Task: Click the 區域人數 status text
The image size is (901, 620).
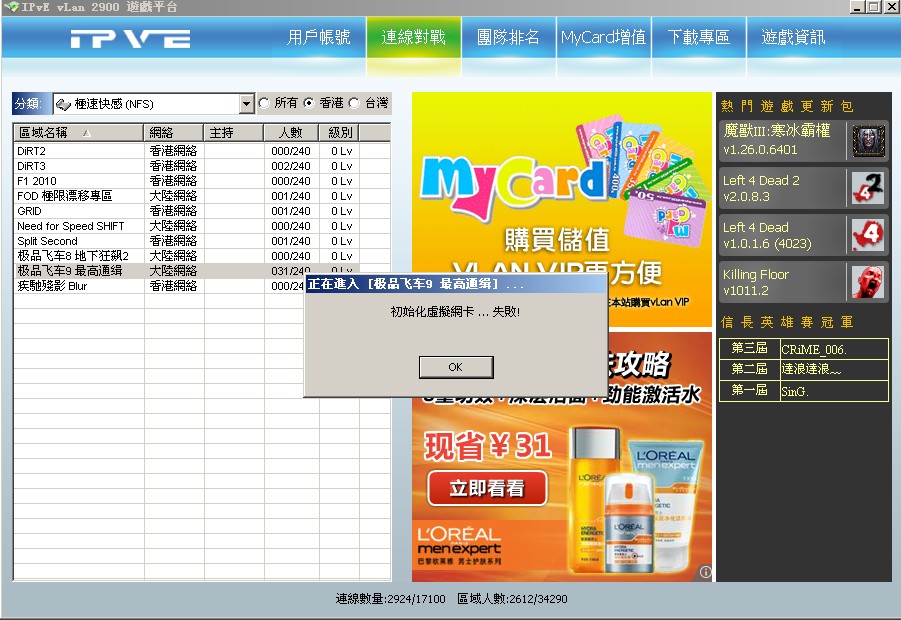Action: (x=513, y=599)
